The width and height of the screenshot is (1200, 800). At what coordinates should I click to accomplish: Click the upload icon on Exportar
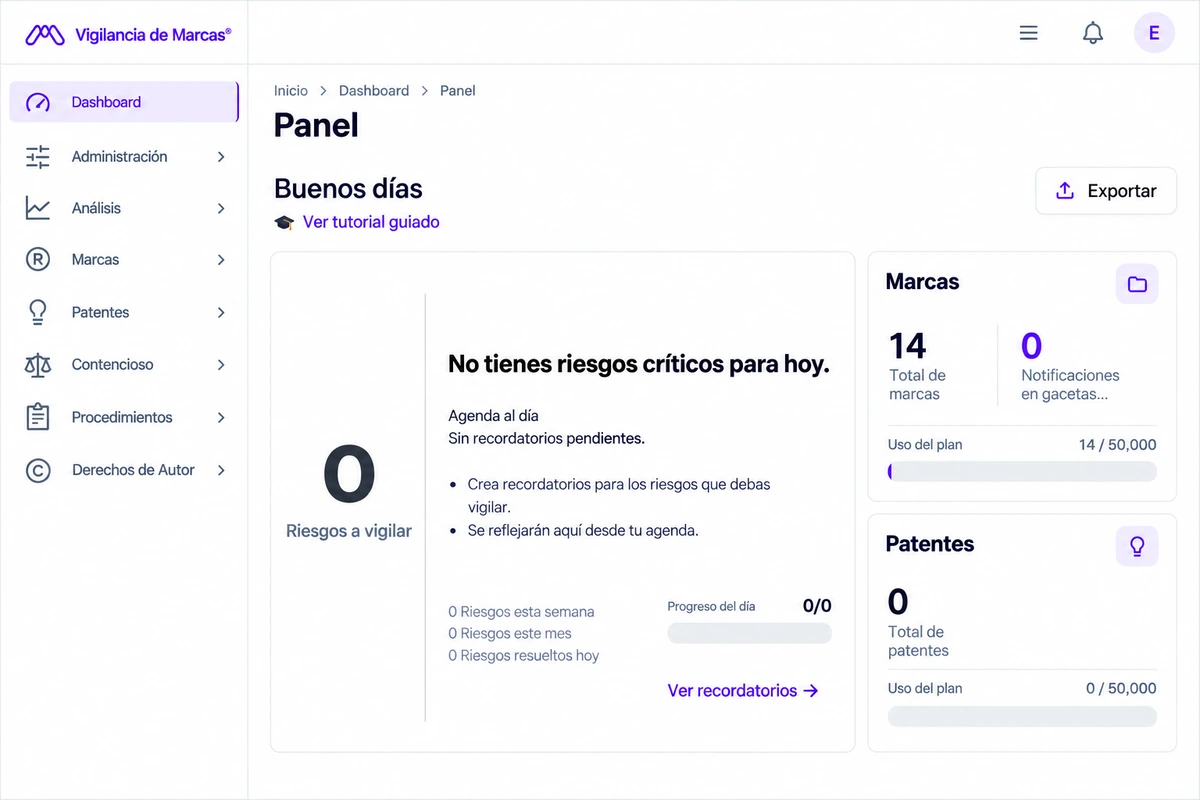tap(1066, 191)
